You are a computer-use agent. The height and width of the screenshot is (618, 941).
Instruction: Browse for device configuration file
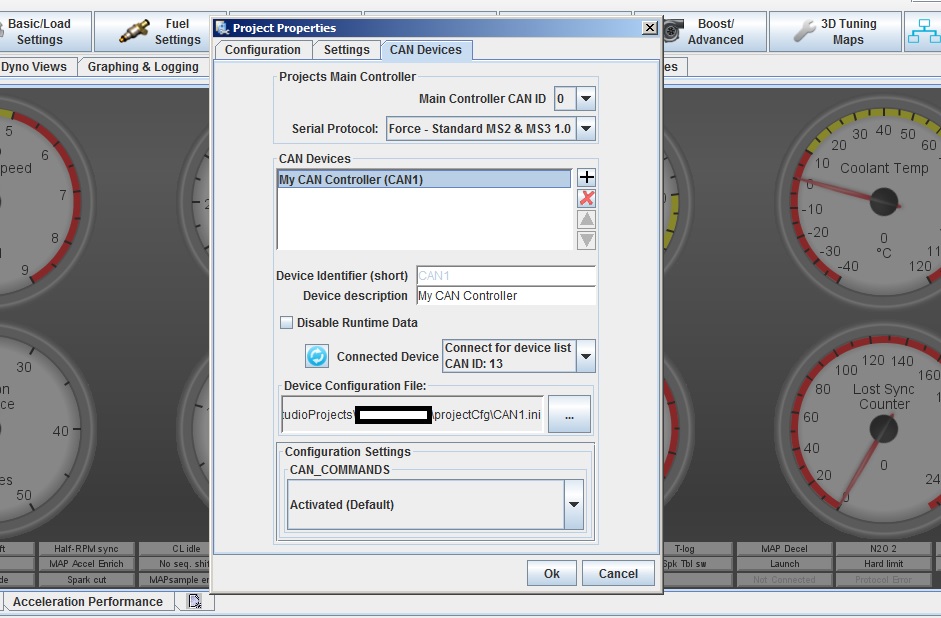pos(569,415)
